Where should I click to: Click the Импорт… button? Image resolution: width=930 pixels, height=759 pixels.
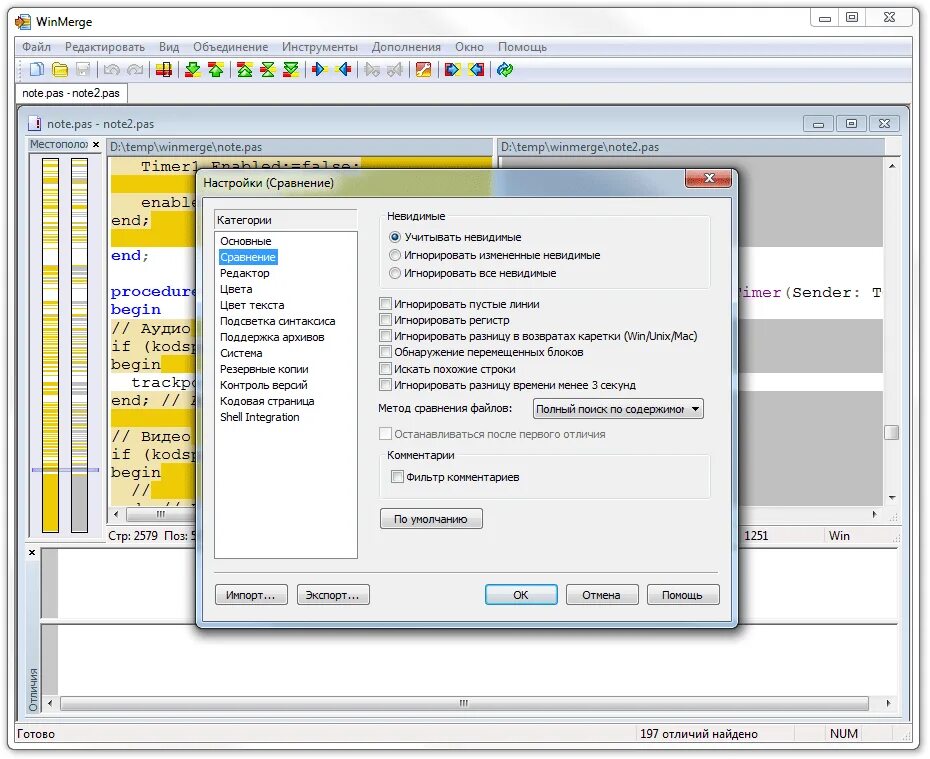coord(250,595)
